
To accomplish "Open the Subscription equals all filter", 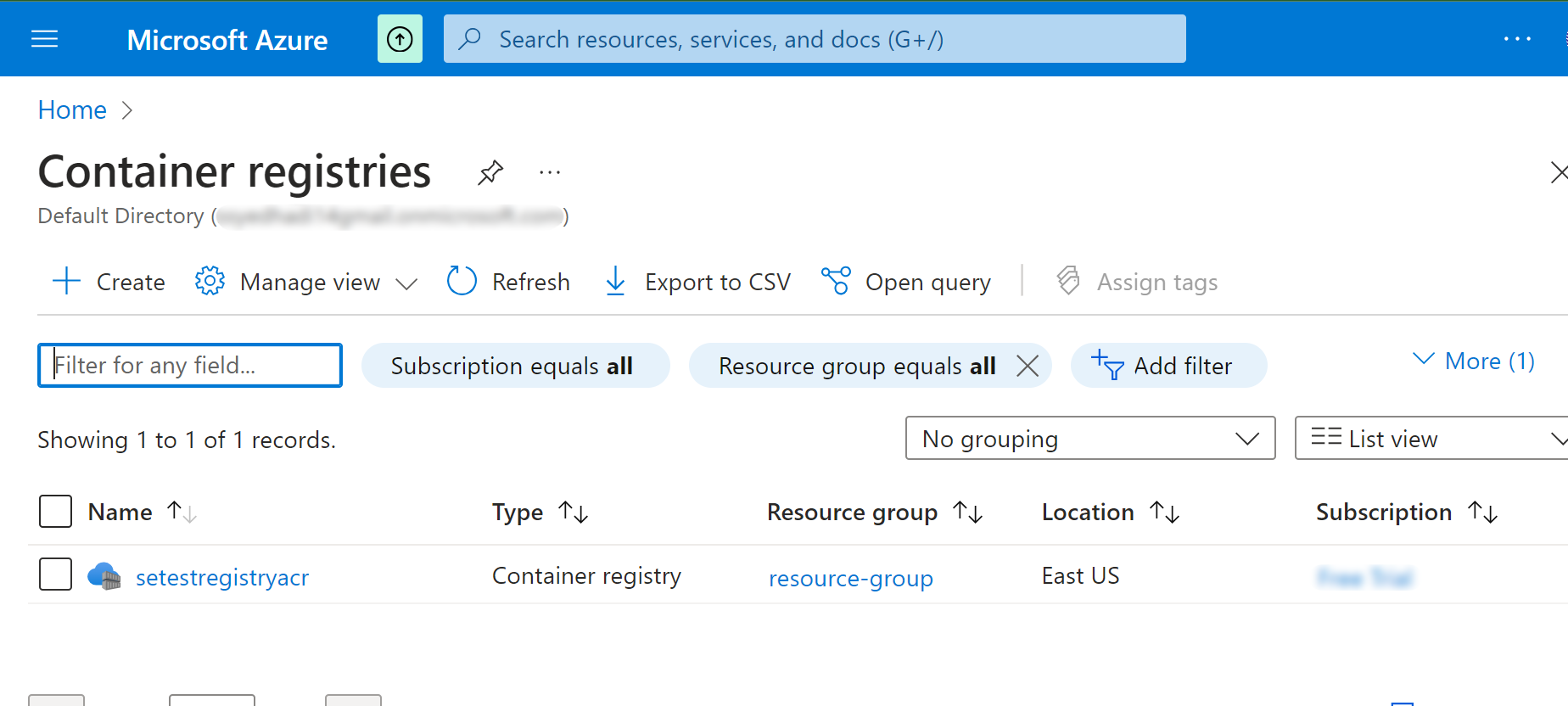I will tap(515, 366).
